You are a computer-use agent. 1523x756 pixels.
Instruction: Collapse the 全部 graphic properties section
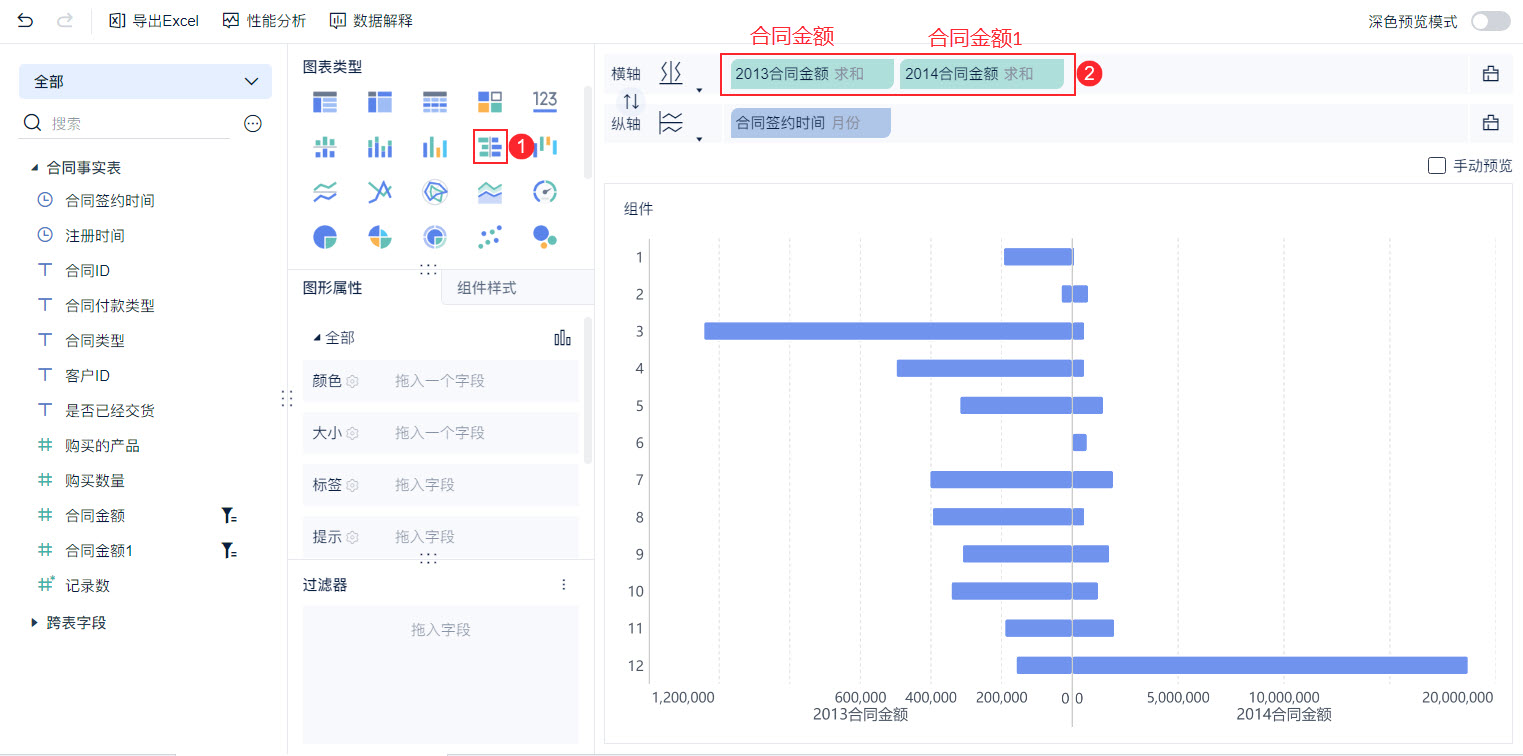coord(318,338)
